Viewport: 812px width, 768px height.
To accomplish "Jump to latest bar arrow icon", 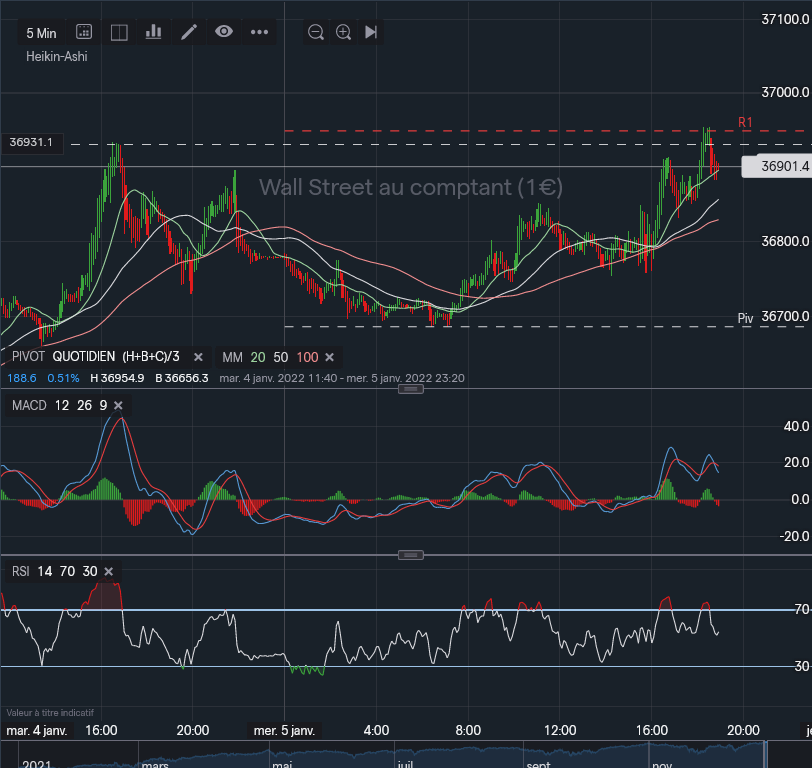I will 371,32.
